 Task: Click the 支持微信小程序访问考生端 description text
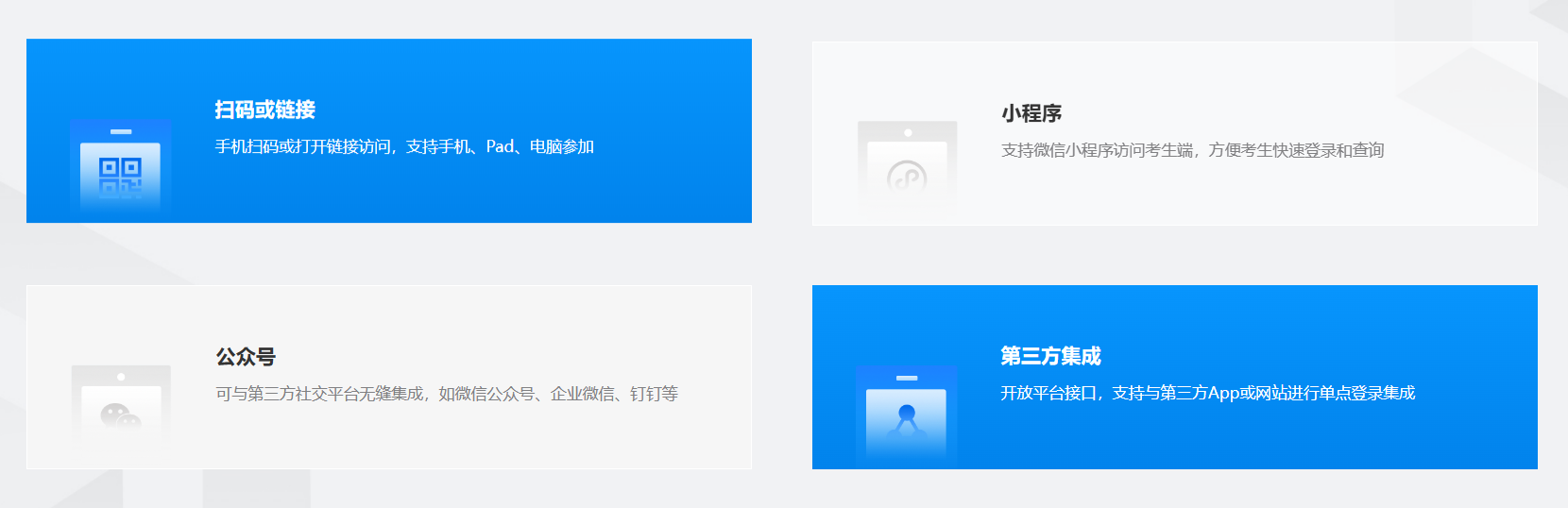[x=1098, y=150]
